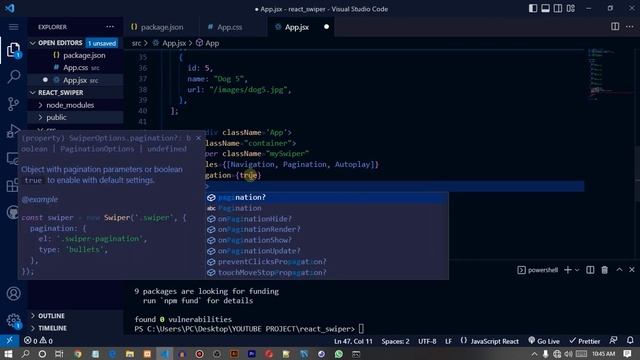Open Accounts icon in activity bar
This screenshot has height=360, width=640.
[13, 293]
